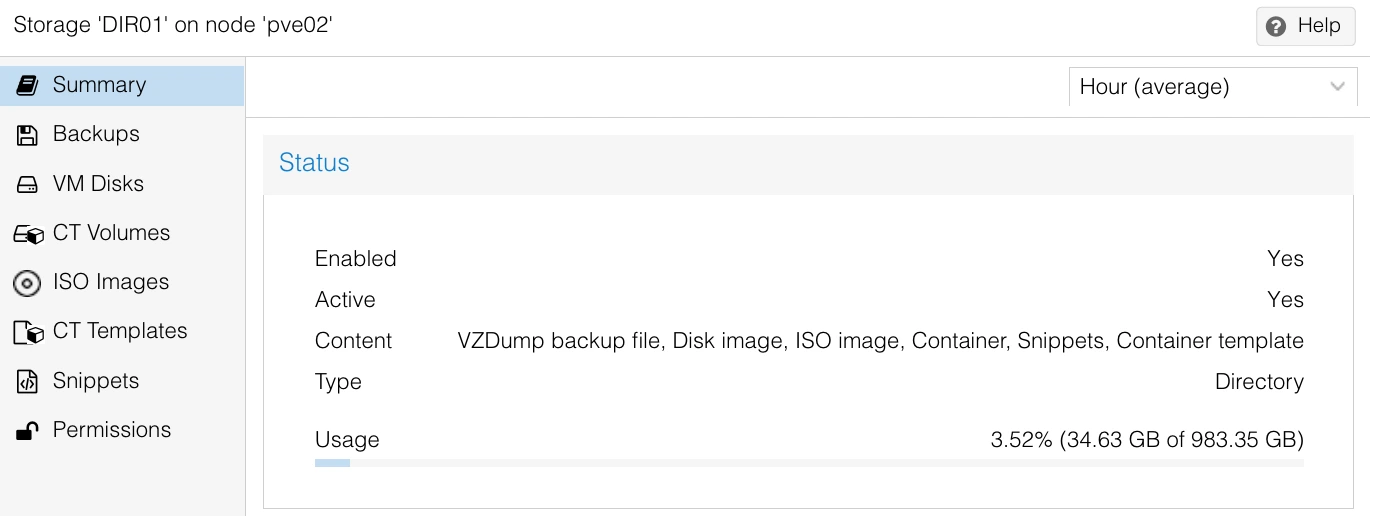This screenshot has height=521, width=1381.
Task: Open the Hour (average) timeframe combo box
Action: coord(1213,87)
